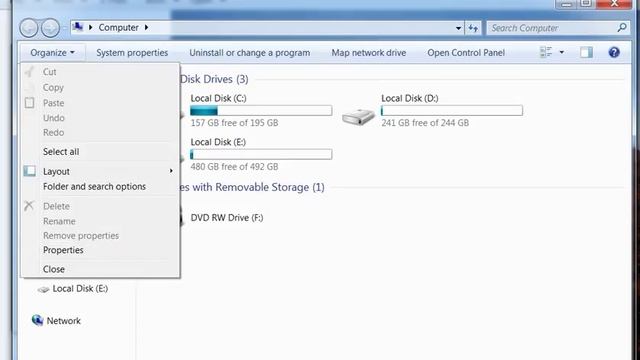Click Local Disk (D:) usage bar
Image resolution: width=640 pixels, height=360 pixels.
pyautogui.click(x=451, y=110)
